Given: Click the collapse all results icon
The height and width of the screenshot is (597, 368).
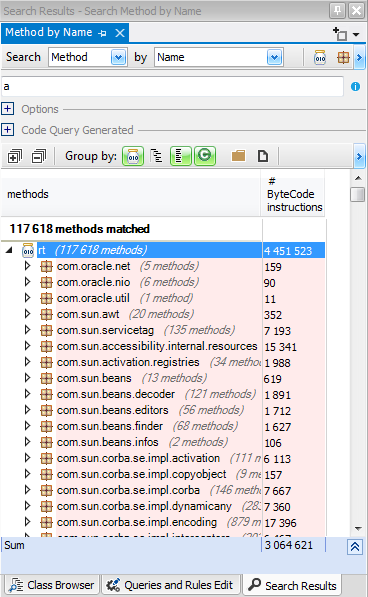Looking at the screenshot, I should click(x=38, y=156).
